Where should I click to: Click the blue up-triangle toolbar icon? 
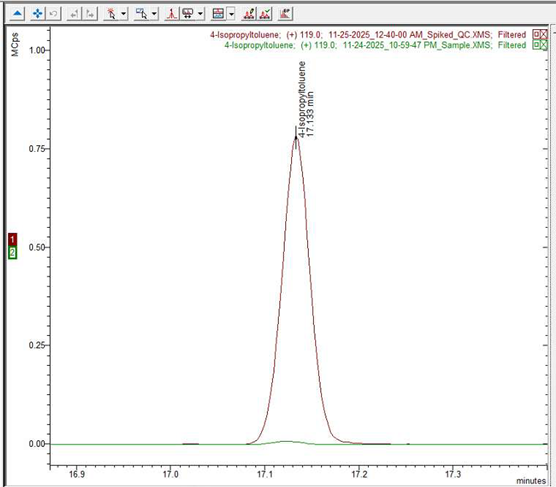(x=17, y=14)
